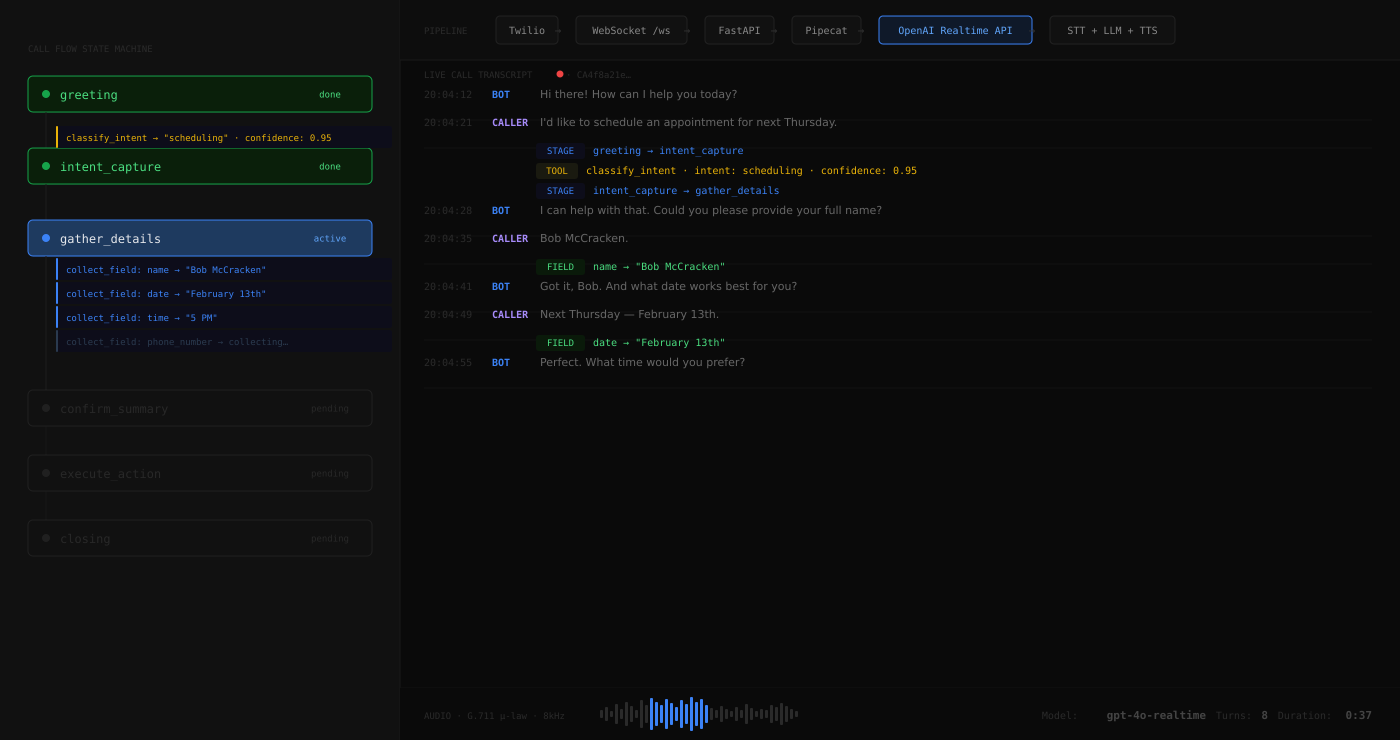Viewport: 1400px width, 740px height.
Task: Open the confirm_summary state label
Action: coord(114,409)
